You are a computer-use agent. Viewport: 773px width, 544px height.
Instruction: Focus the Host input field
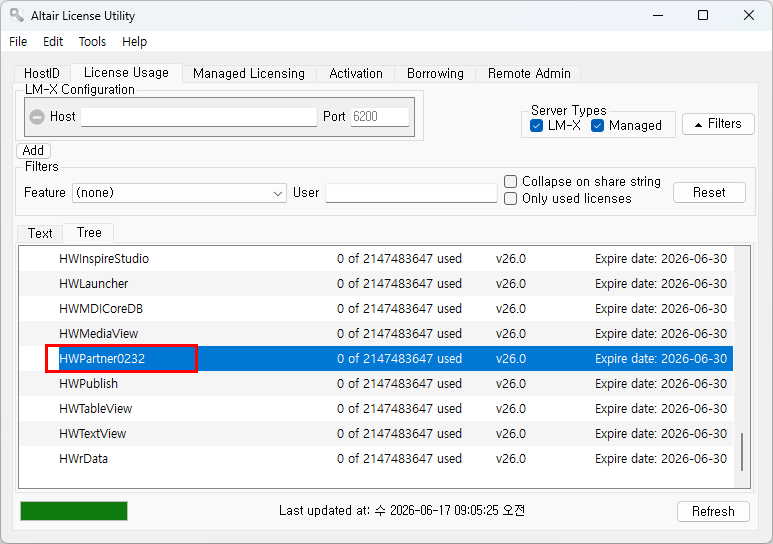(199, 117)
